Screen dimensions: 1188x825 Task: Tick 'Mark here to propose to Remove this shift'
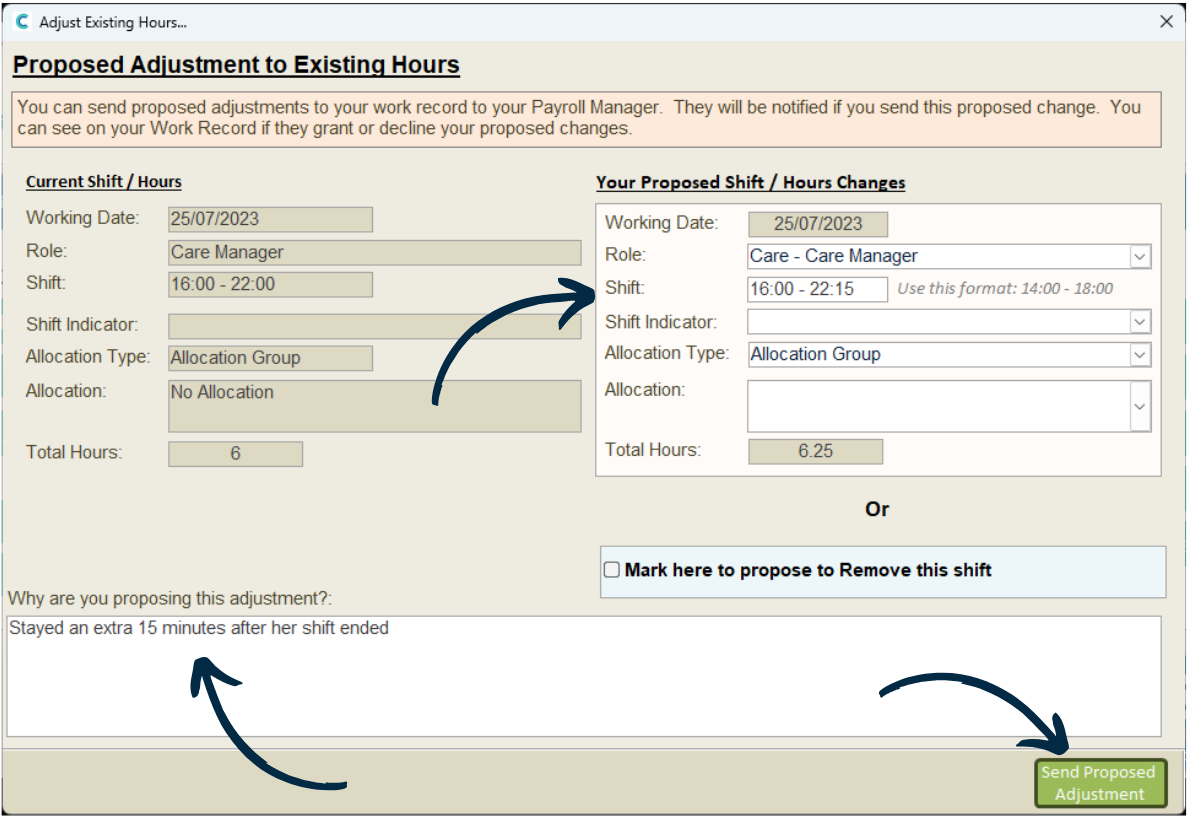pyautogui.click(x=611, y=570)
